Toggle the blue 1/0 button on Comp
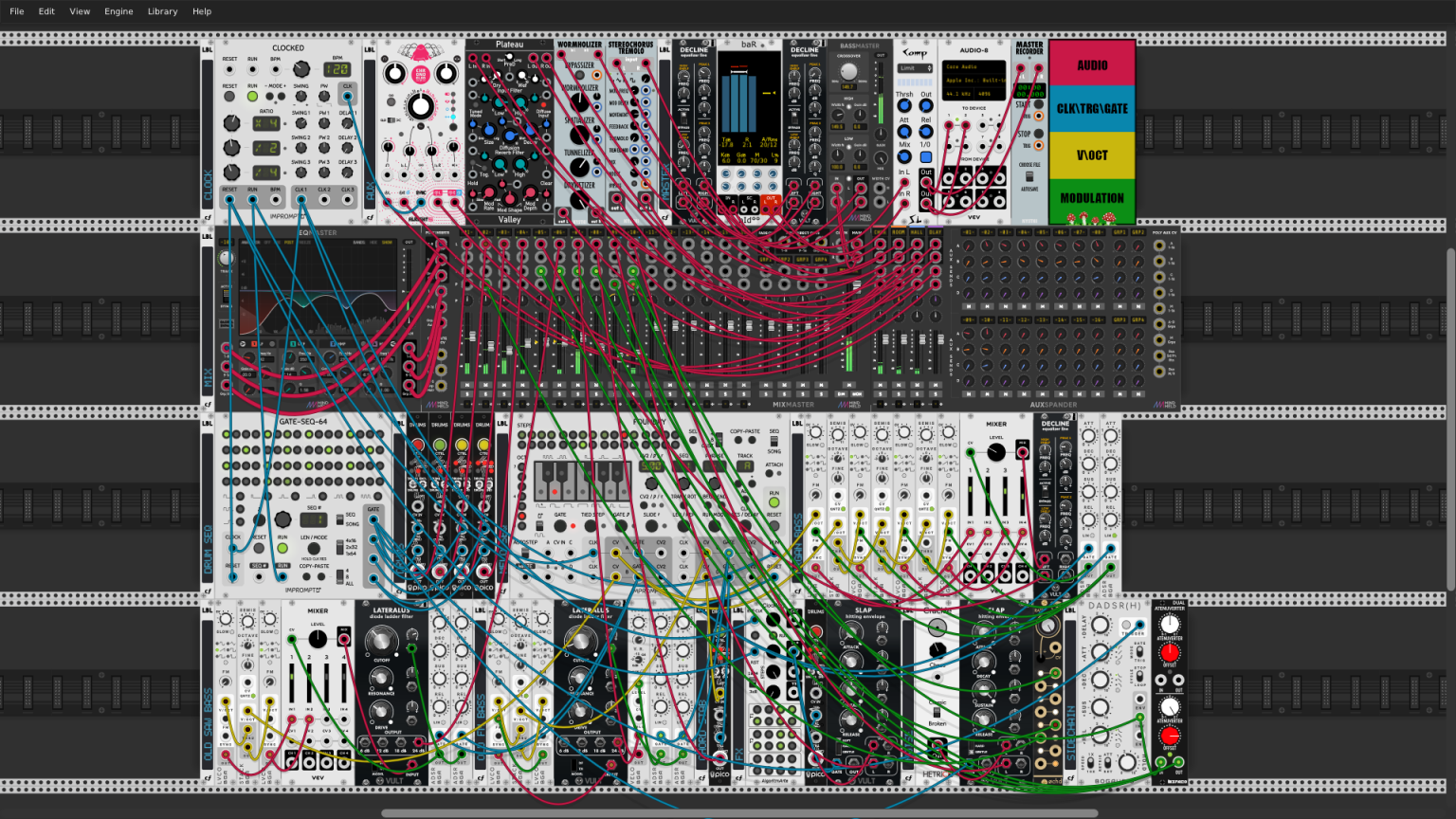The image size is (1456, 819). (x=926, y=157)
